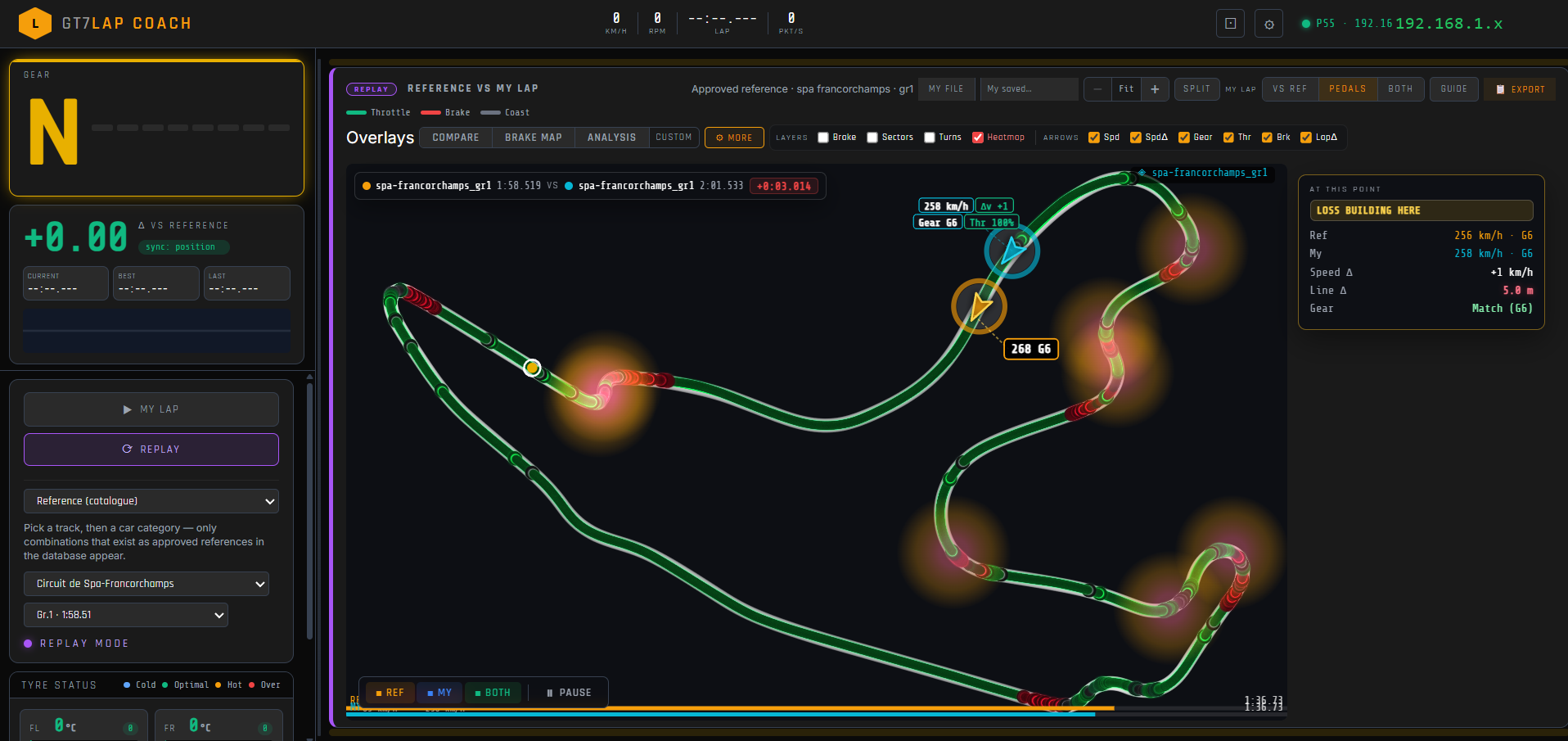Click the My Lap play button
The width and height of the screenshot is (1568, 741).
(151, 409)
